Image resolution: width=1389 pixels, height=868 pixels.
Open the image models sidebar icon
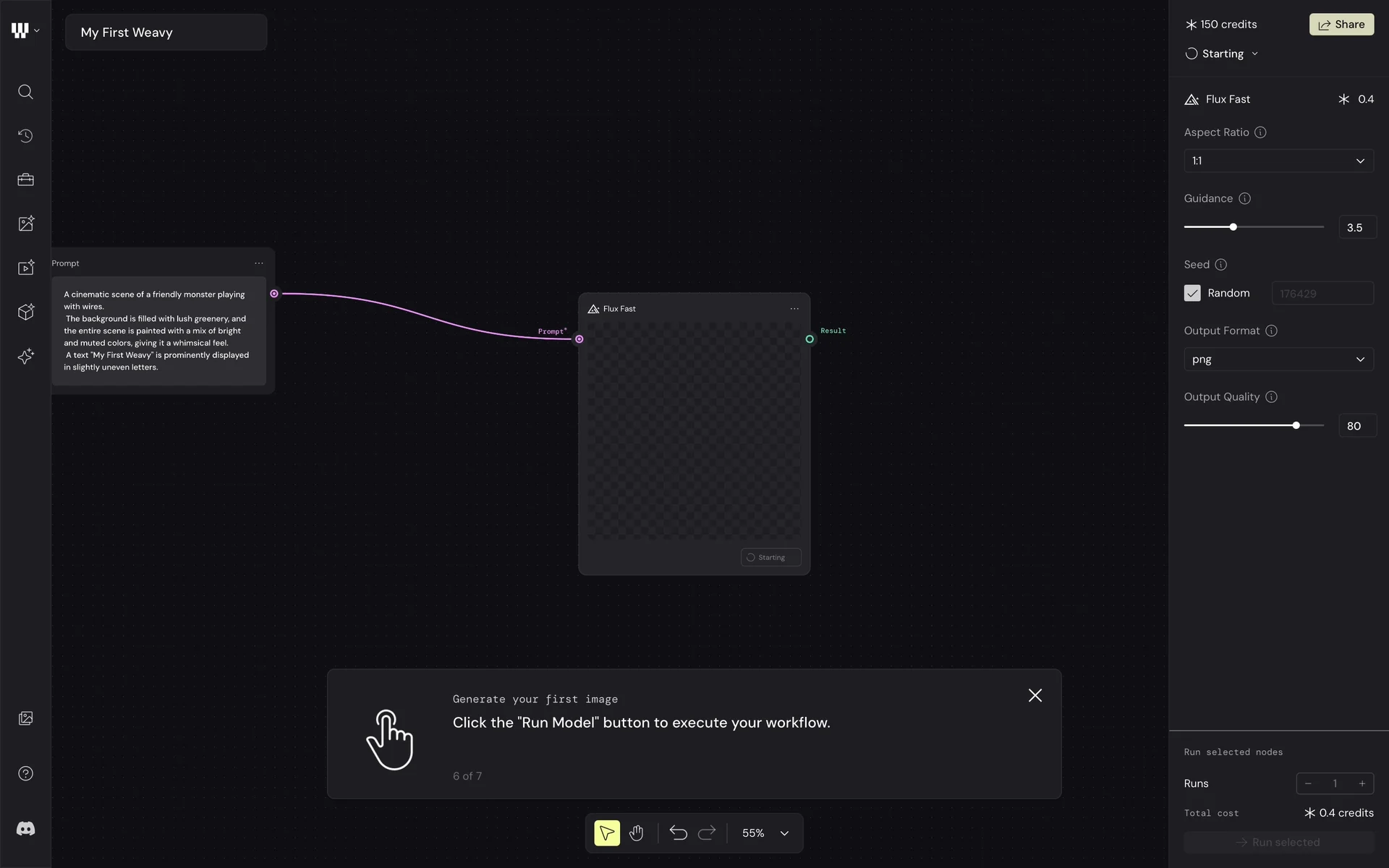(25, 224)
